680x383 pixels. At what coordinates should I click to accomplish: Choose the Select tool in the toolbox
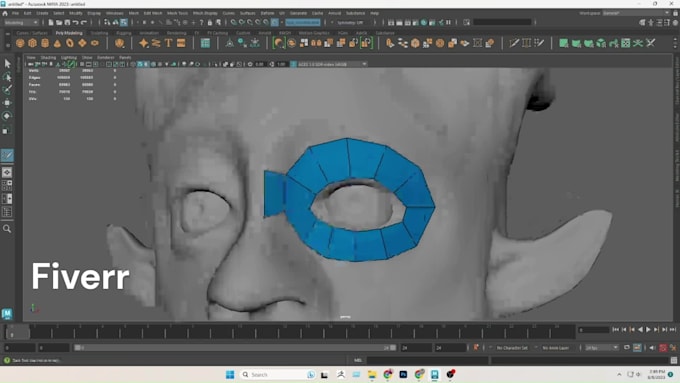[x=7, y=64]
